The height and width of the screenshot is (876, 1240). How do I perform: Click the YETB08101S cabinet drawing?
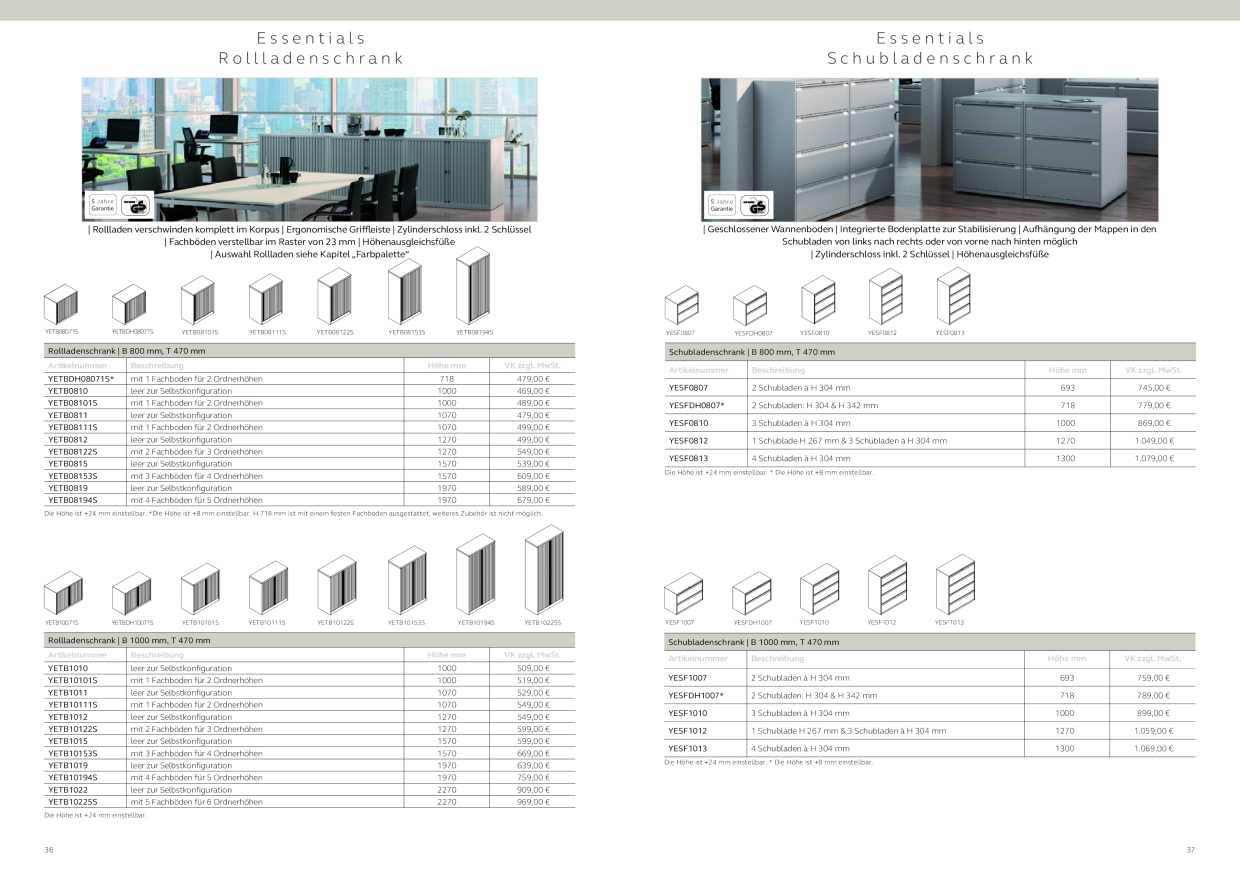click(198, 300)
